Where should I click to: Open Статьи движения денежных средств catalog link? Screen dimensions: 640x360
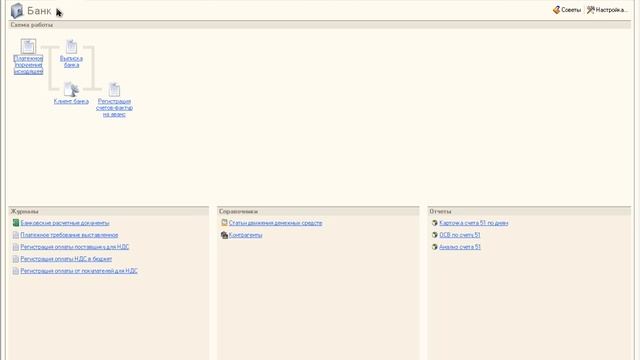276,223
